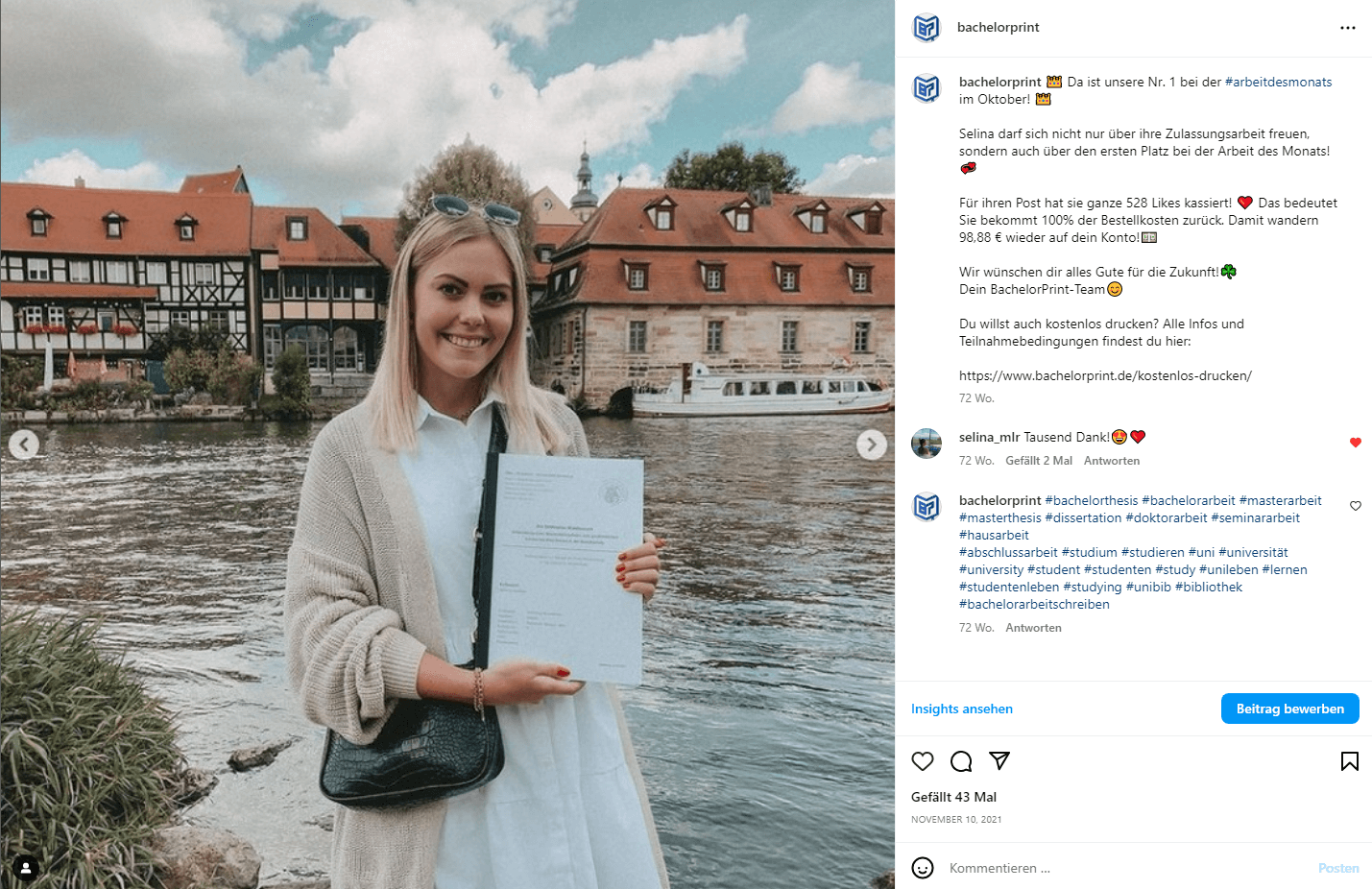Go to previous photo with left arrow
This screenshot has width=1372, height=889.
[24, 444]
